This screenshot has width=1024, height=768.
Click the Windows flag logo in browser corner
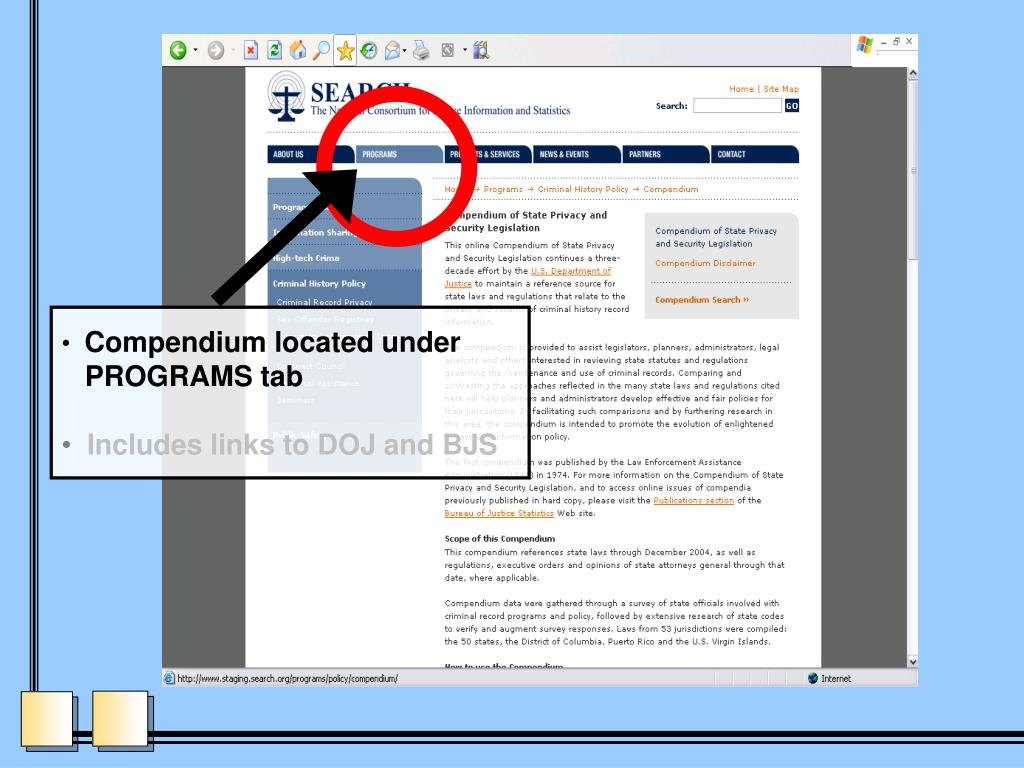coord(865,44)
